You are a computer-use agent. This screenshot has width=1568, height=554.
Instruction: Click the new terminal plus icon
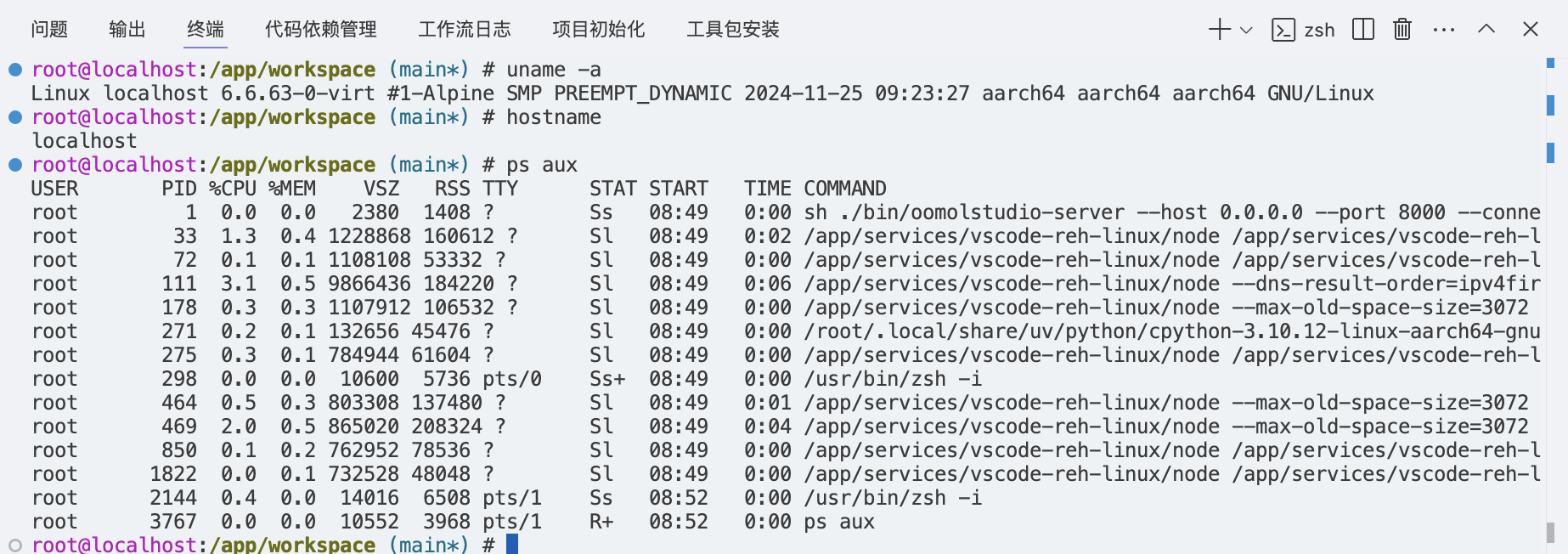[x=1219, y=30]
